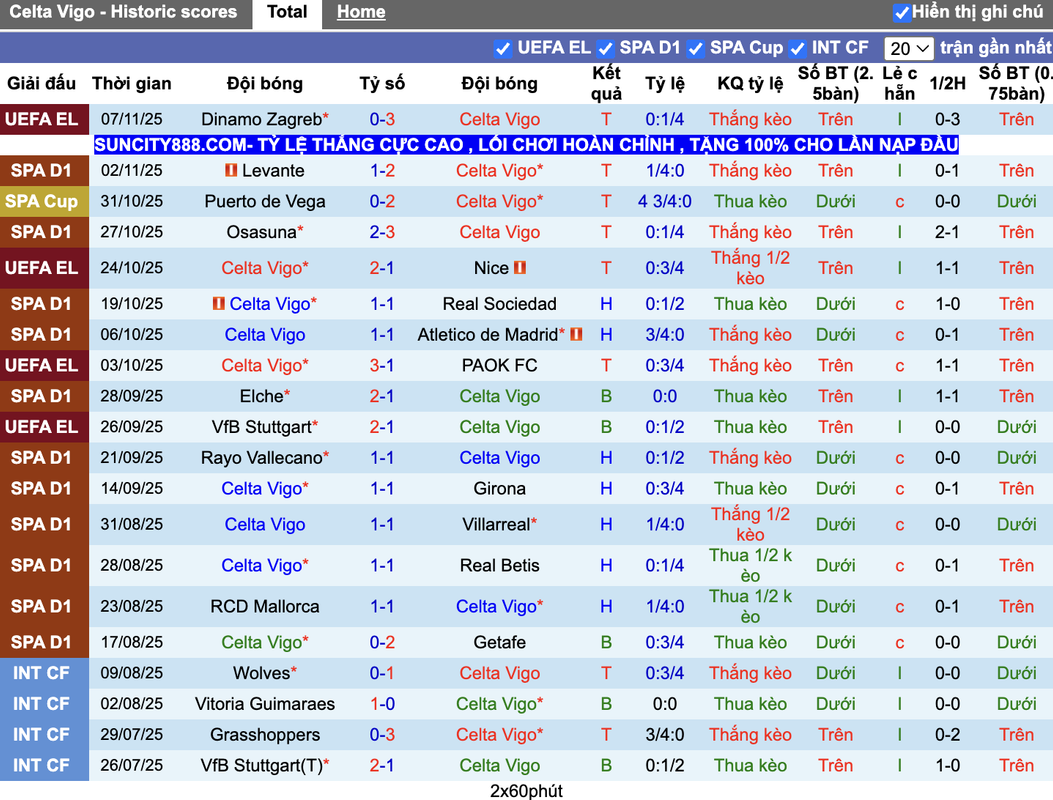1053x800 pixels.
Task: Click odds 0:0 in Elche row
Action: pyautogui.click(x=665, y=396)
